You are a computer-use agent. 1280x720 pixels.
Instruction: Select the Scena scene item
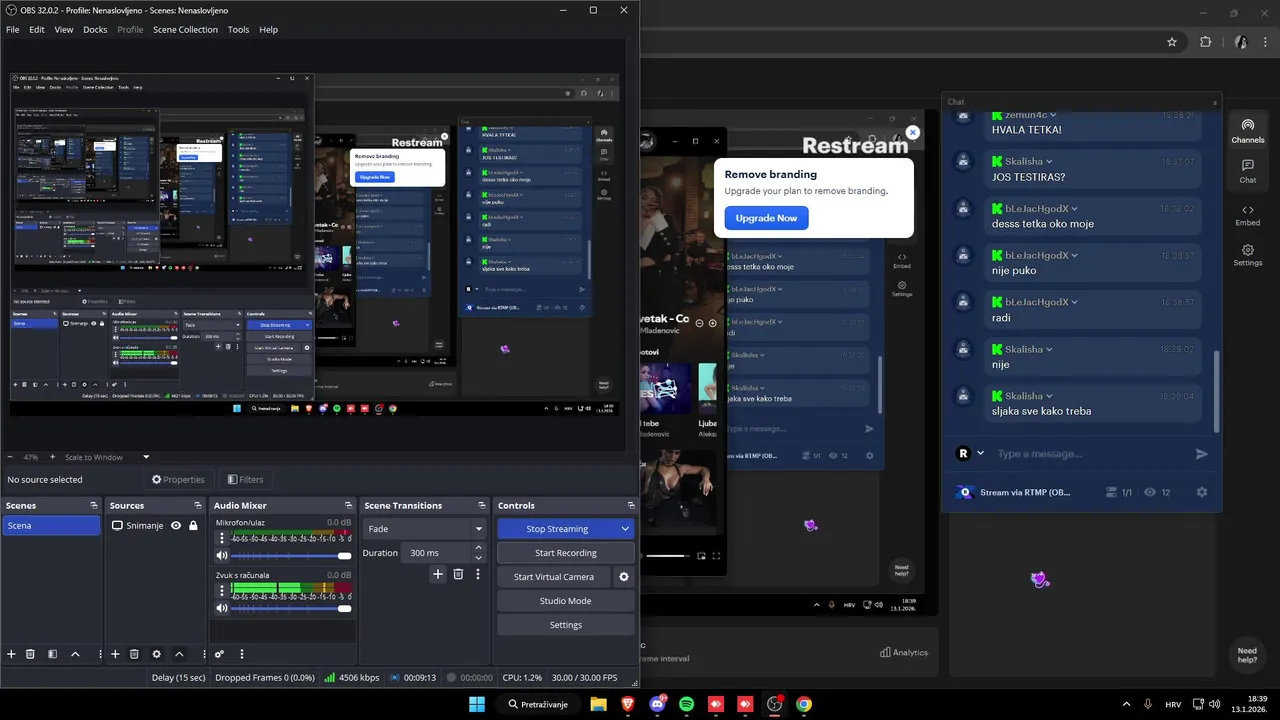pos(51,525)
